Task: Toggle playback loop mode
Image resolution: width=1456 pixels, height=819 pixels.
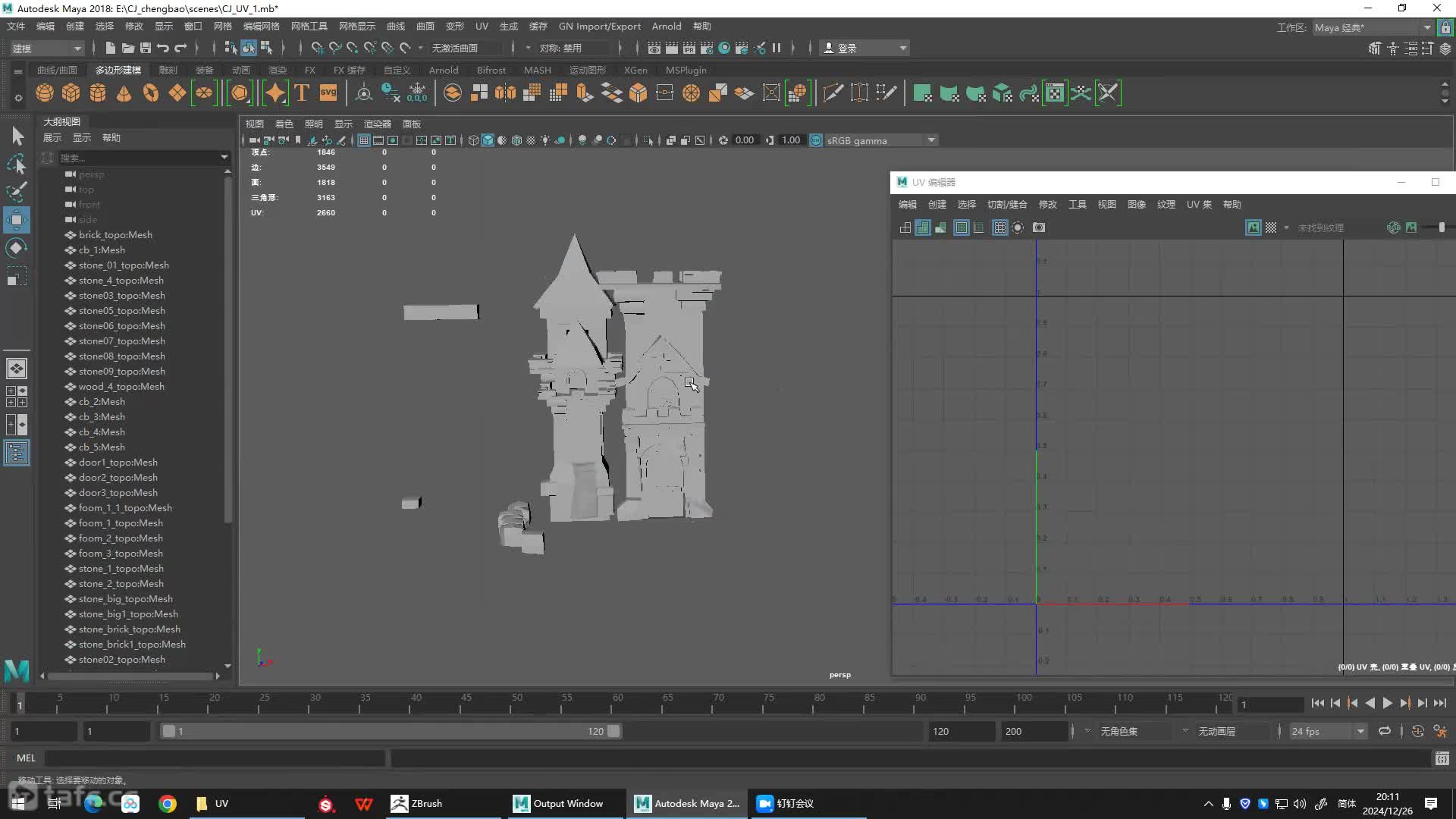Action: coord(1385,731)
